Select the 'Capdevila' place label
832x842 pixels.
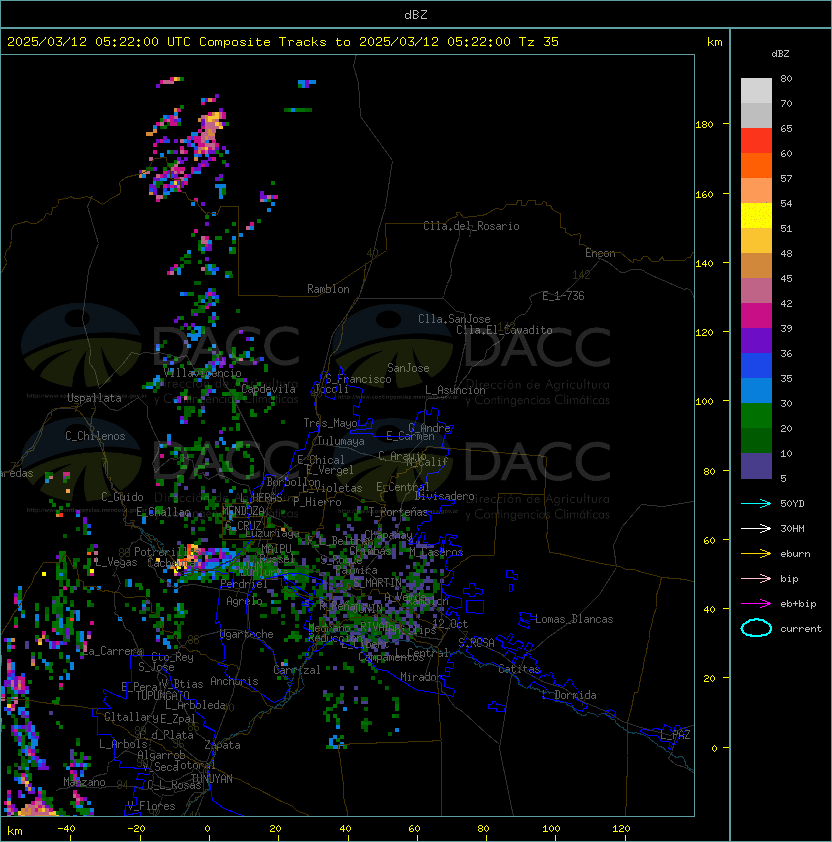pyautogui.click(x=269, y=389)
